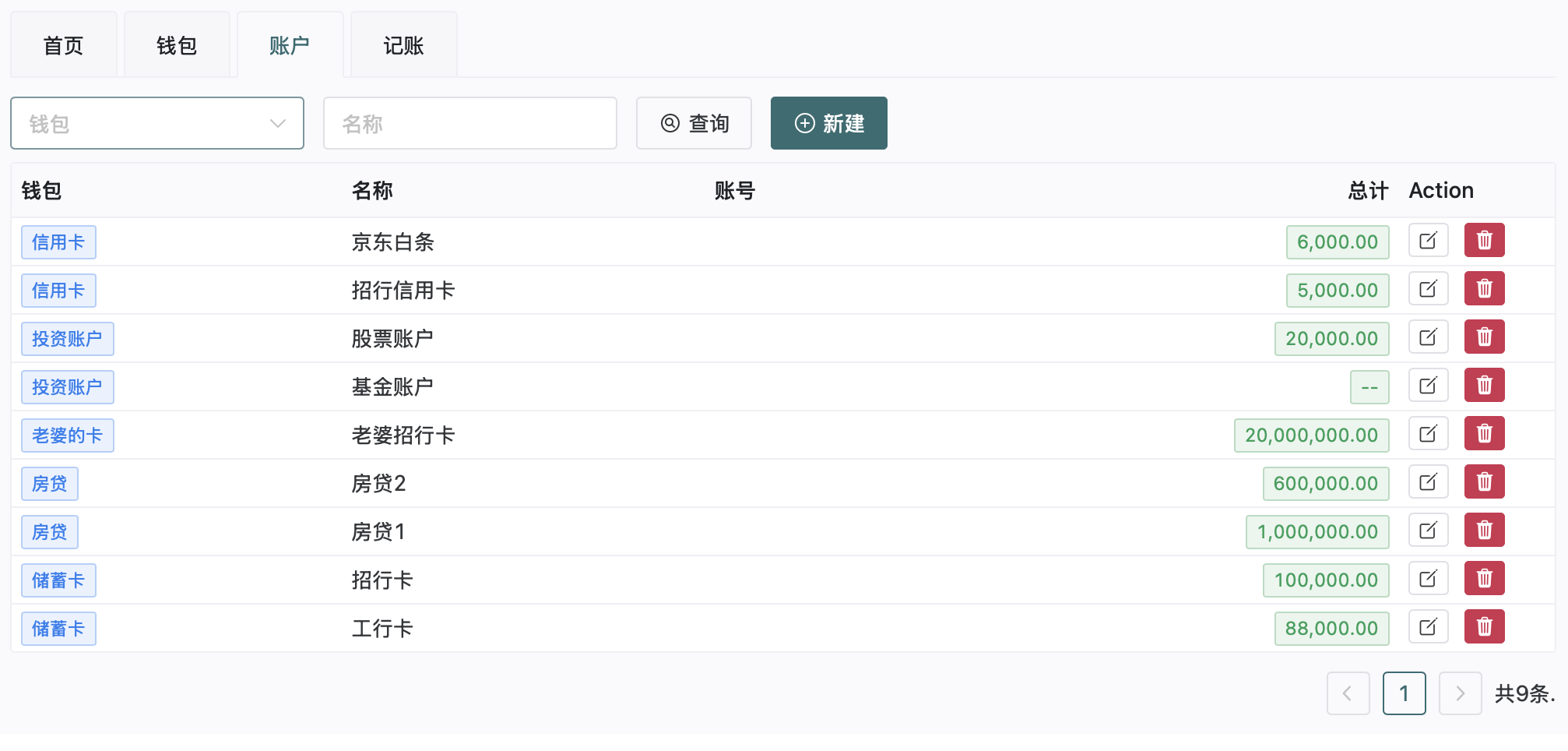Click the 老婆招行卡 account name

[403, 435]
